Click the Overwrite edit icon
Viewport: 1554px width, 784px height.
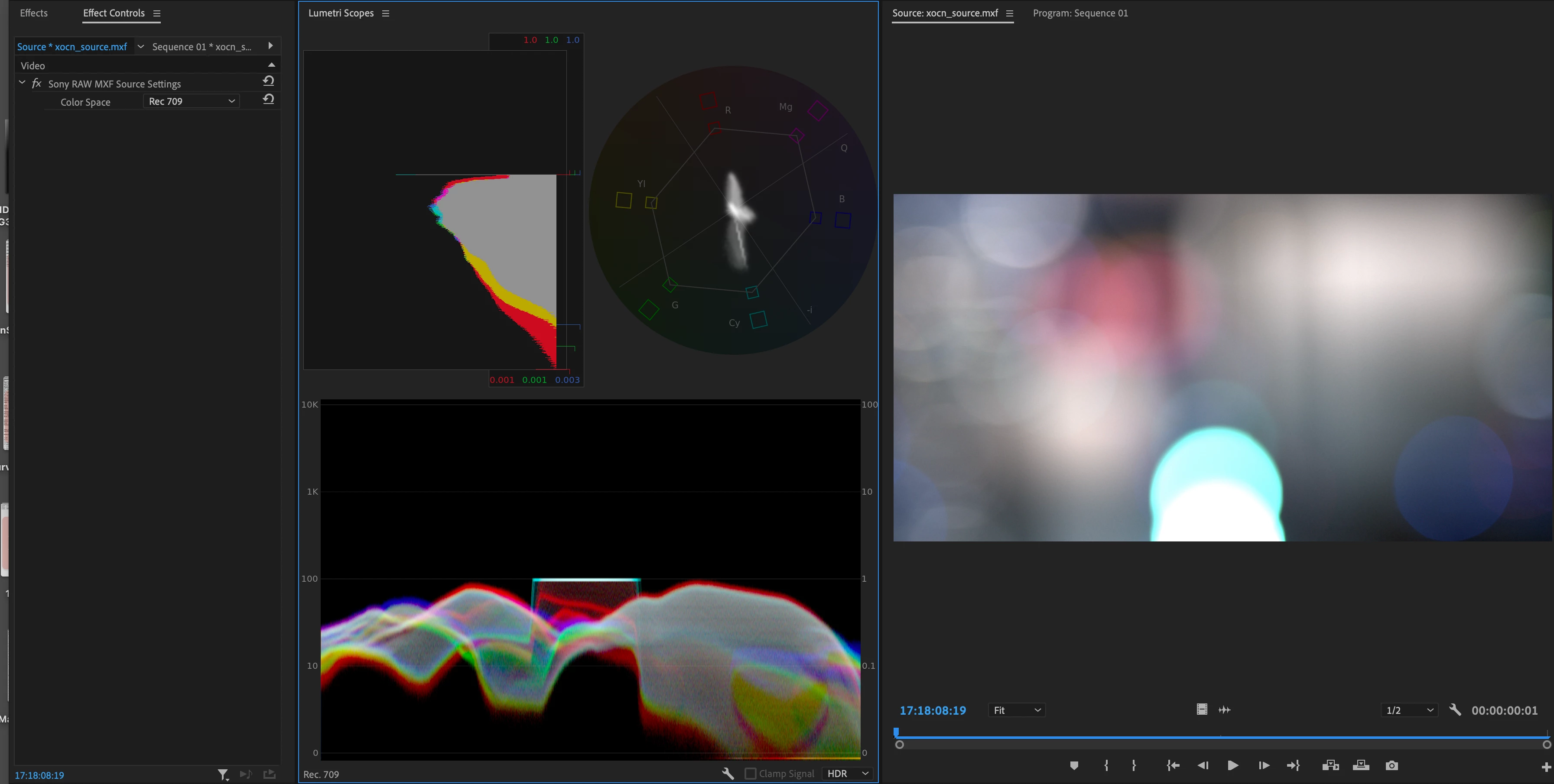1361,765
